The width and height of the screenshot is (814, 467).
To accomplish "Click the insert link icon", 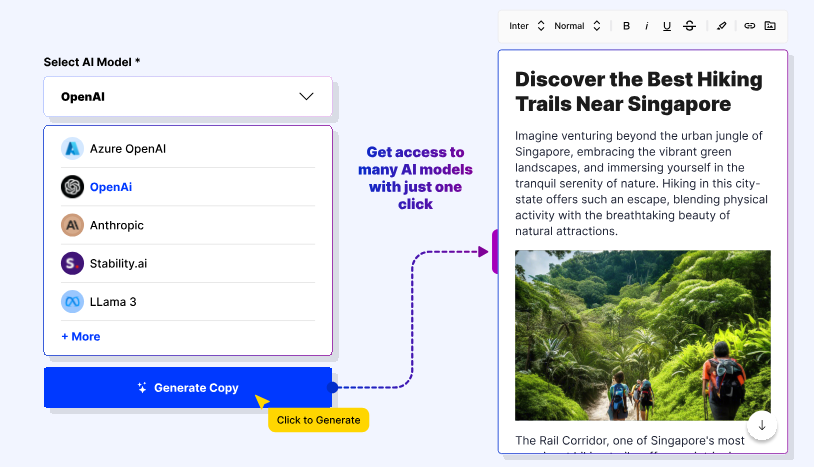I will click(749, 26).
